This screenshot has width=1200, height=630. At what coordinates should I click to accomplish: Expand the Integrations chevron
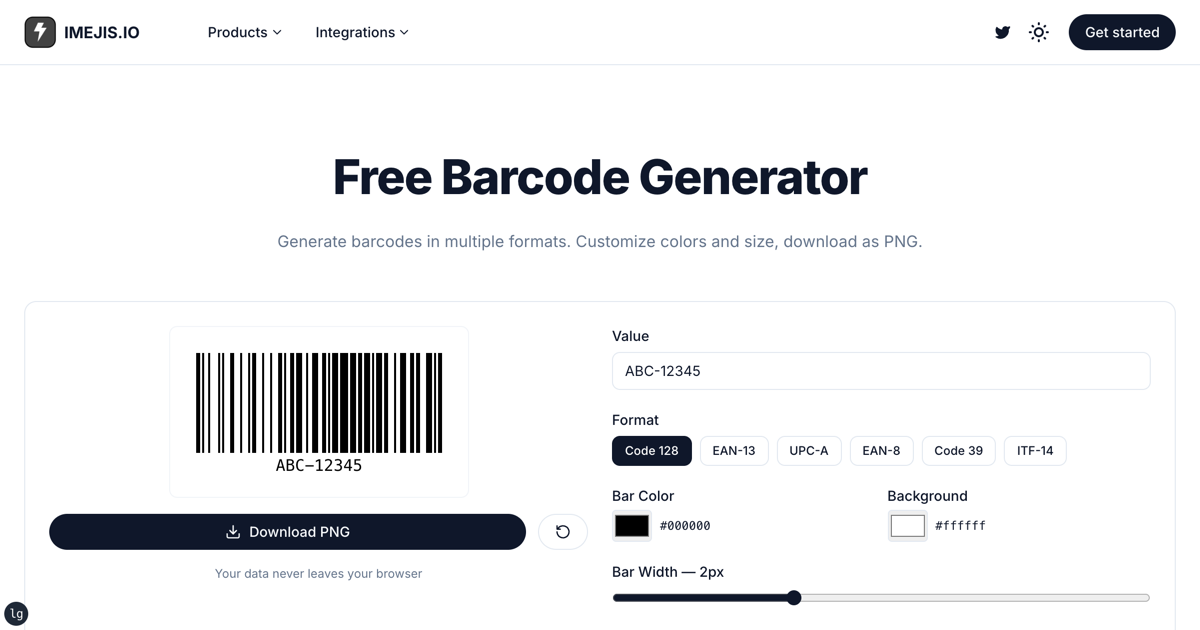point(404,32)
